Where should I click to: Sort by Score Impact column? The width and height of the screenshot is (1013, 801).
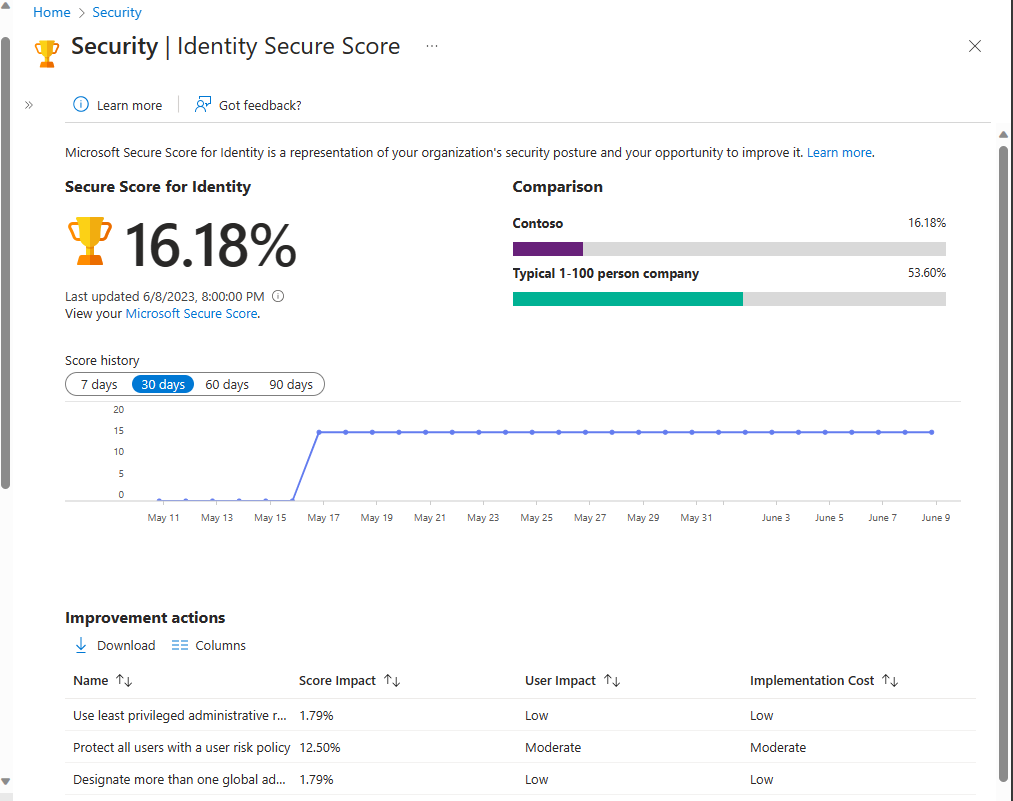click(x=389, y=680)
